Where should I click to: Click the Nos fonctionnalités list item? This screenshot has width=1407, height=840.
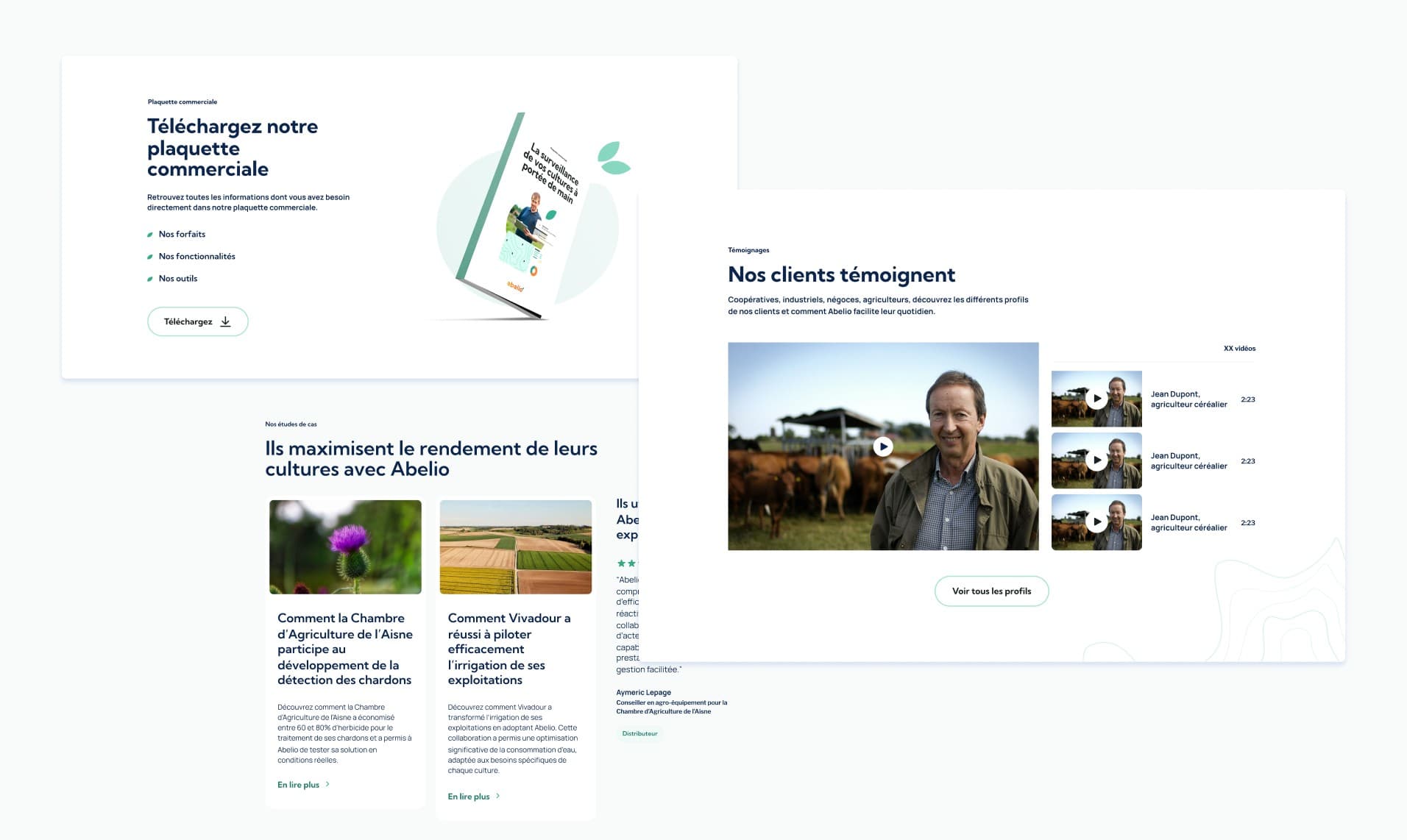tap(197, 256)
